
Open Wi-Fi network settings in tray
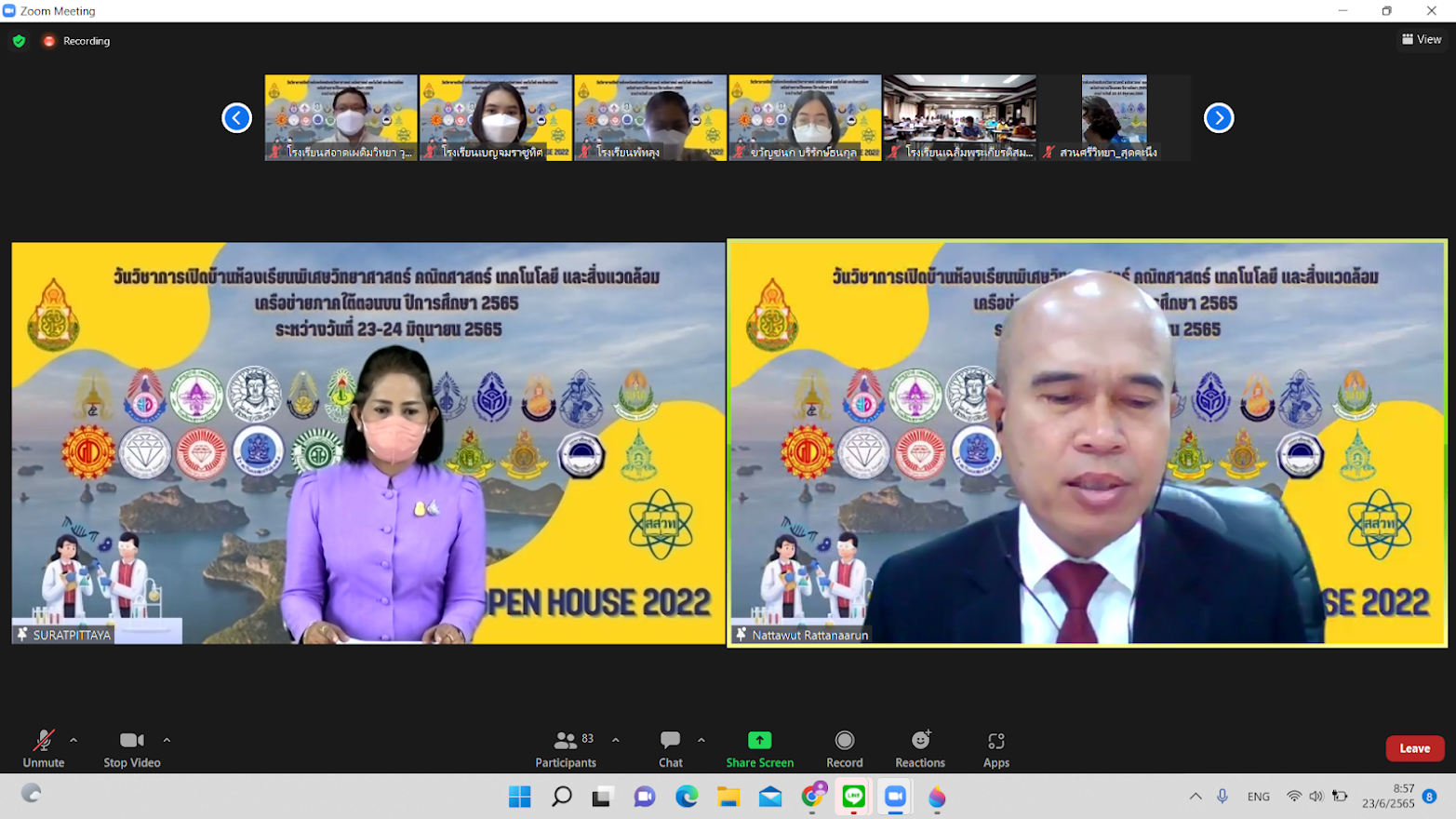[x=1294, y=797]
